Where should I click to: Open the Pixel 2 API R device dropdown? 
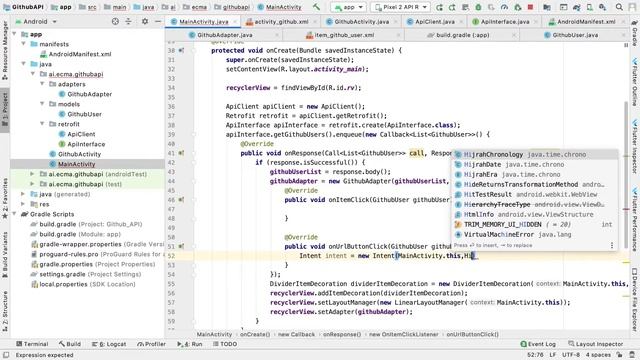pyautogui.click(x=400, y=7)
